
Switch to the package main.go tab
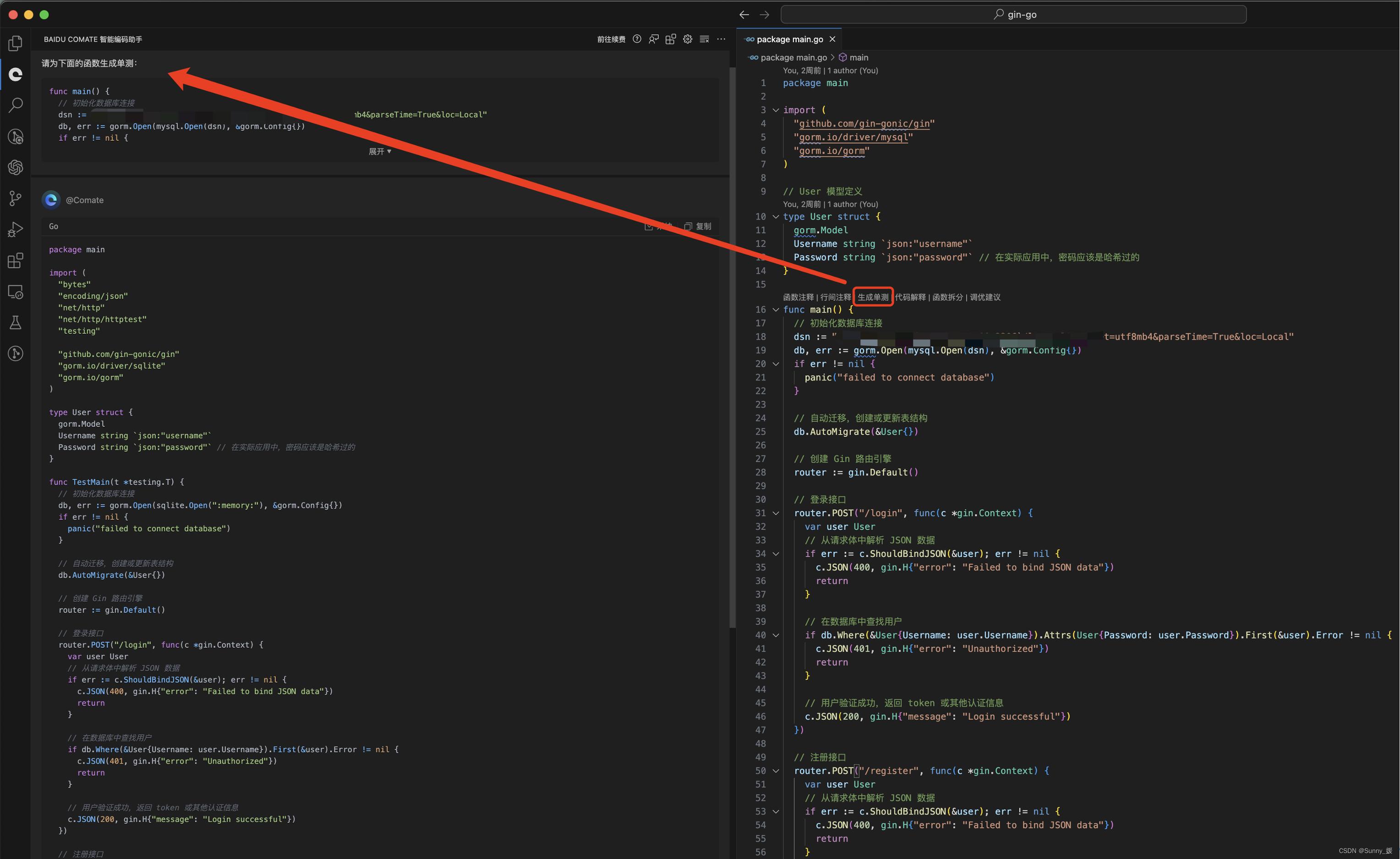(x=789, y=39)
